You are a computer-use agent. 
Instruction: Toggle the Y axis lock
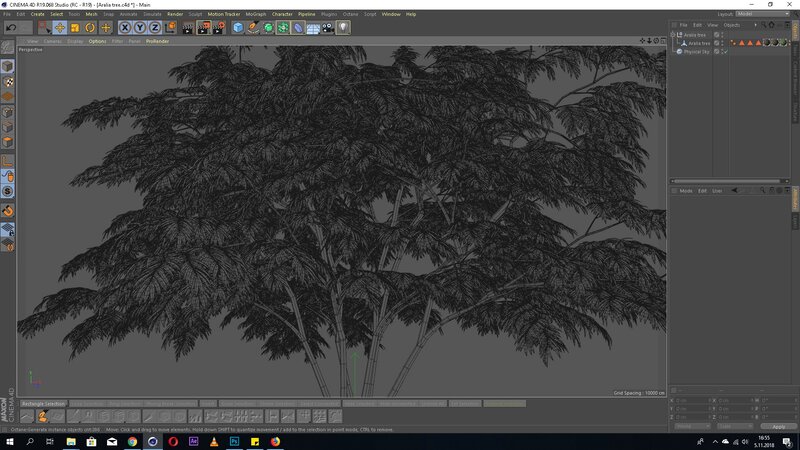click(139, 28)
